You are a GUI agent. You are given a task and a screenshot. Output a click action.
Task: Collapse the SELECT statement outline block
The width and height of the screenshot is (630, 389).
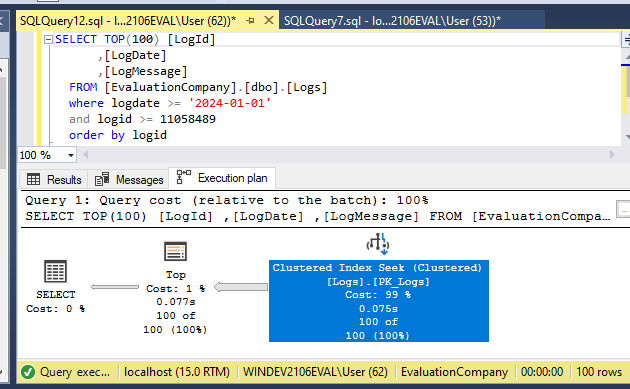click(x=48, y=39)
